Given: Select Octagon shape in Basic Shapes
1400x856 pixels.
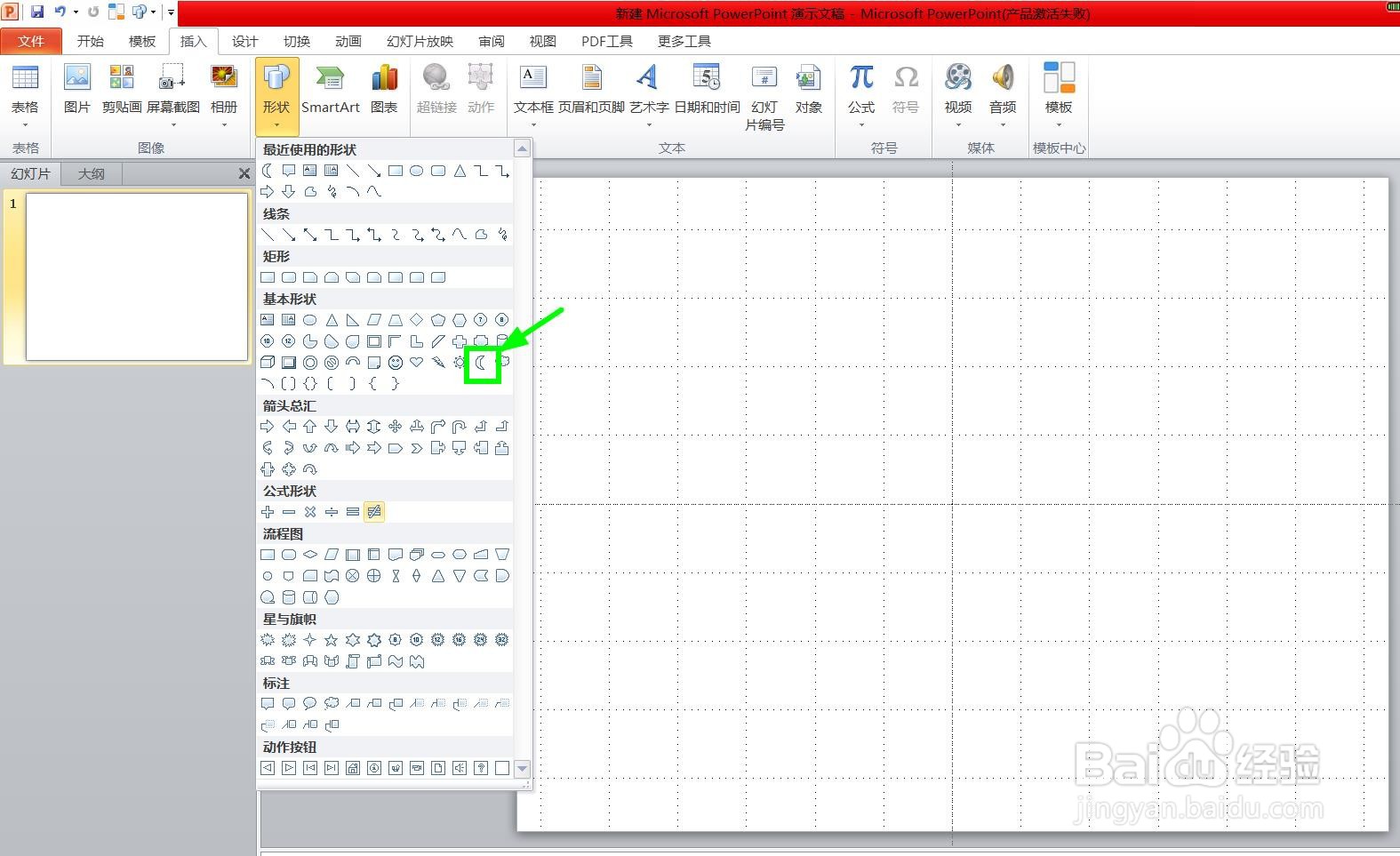Looking at the screenshot, I should [502, 320].
